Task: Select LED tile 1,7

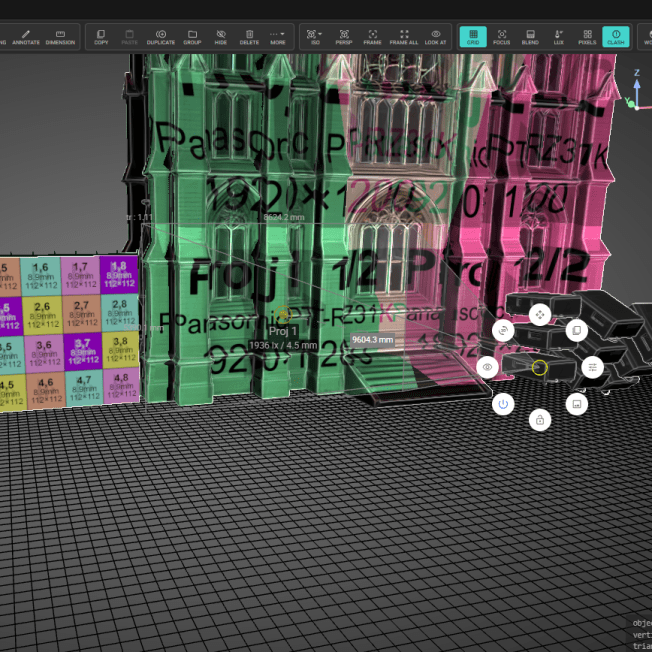Action: pyautogui.click(x=81, y=275)
